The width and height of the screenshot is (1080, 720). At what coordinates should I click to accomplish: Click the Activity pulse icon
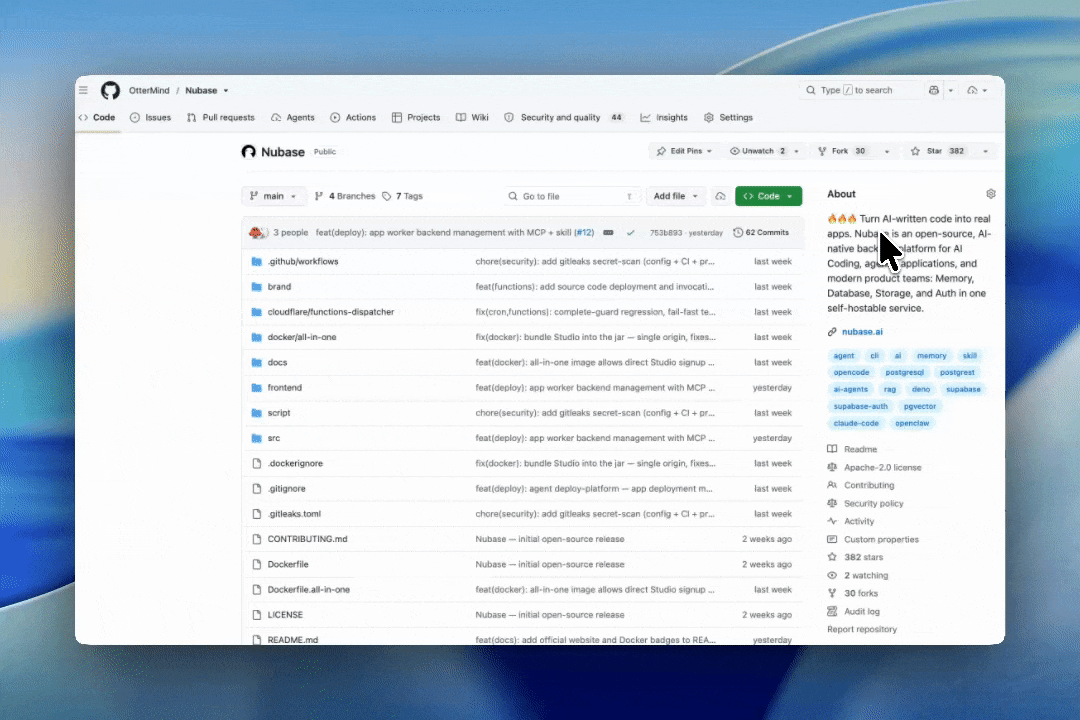pos(832,522)
